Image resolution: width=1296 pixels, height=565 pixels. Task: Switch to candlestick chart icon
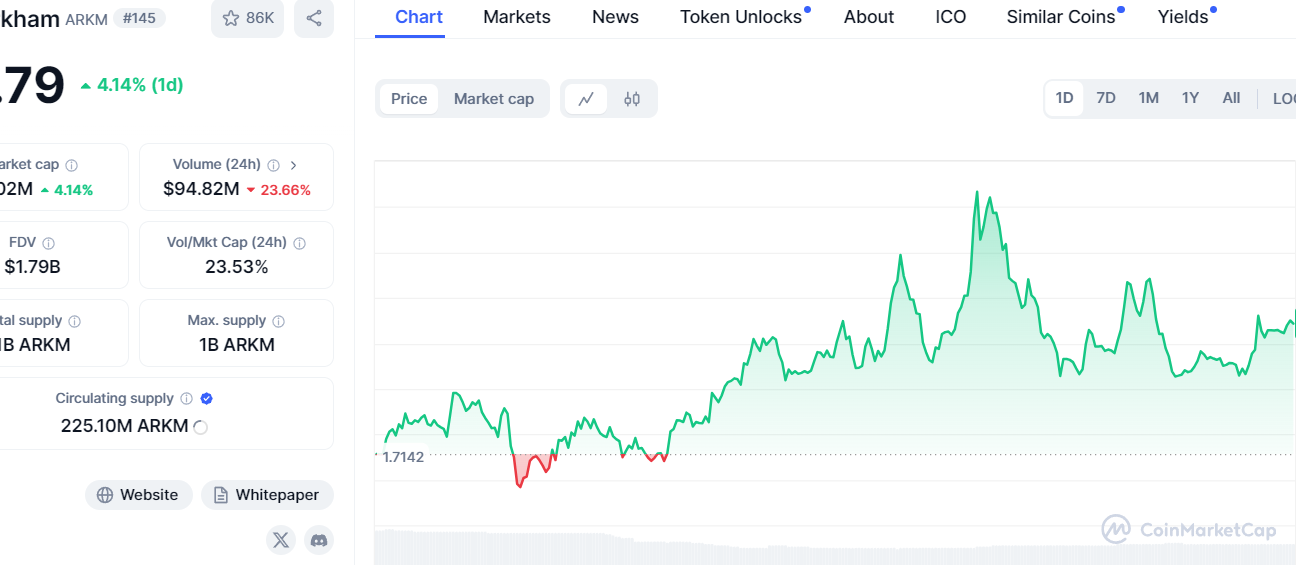tap(632, 99)
